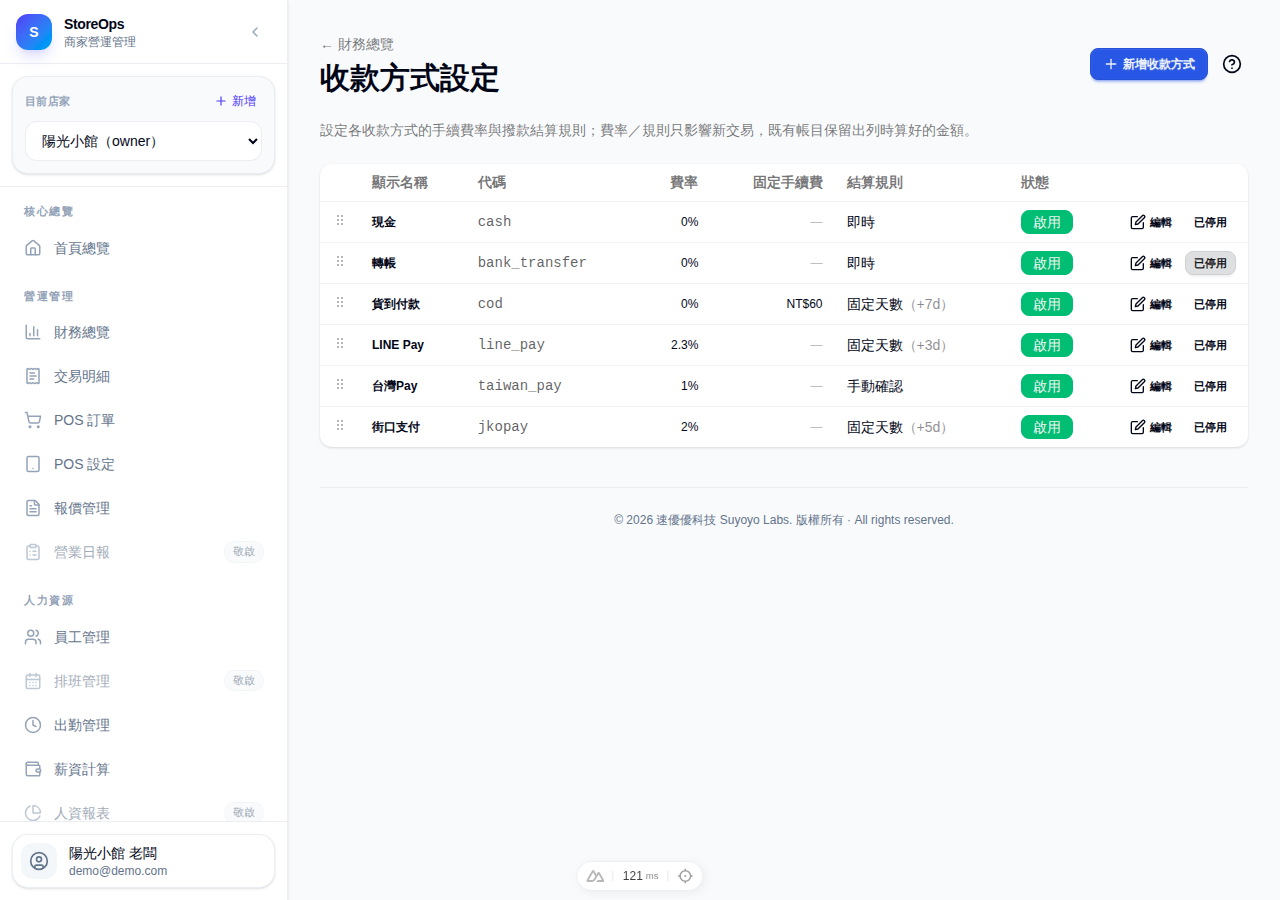Click the line_pay code cell
Viewport: 1280px width, 900px height.
click(x=511, y=344)
